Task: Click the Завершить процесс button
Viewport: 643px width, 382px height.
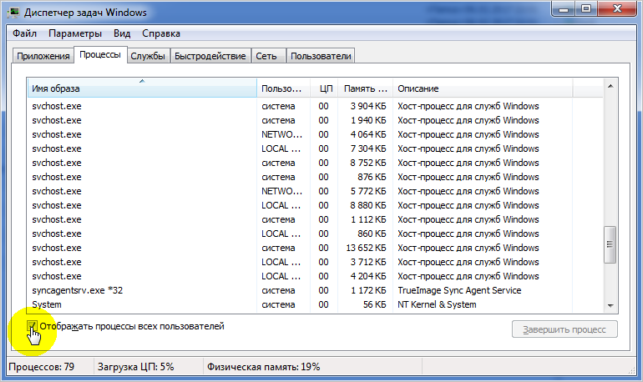Action: pos(564,330)
